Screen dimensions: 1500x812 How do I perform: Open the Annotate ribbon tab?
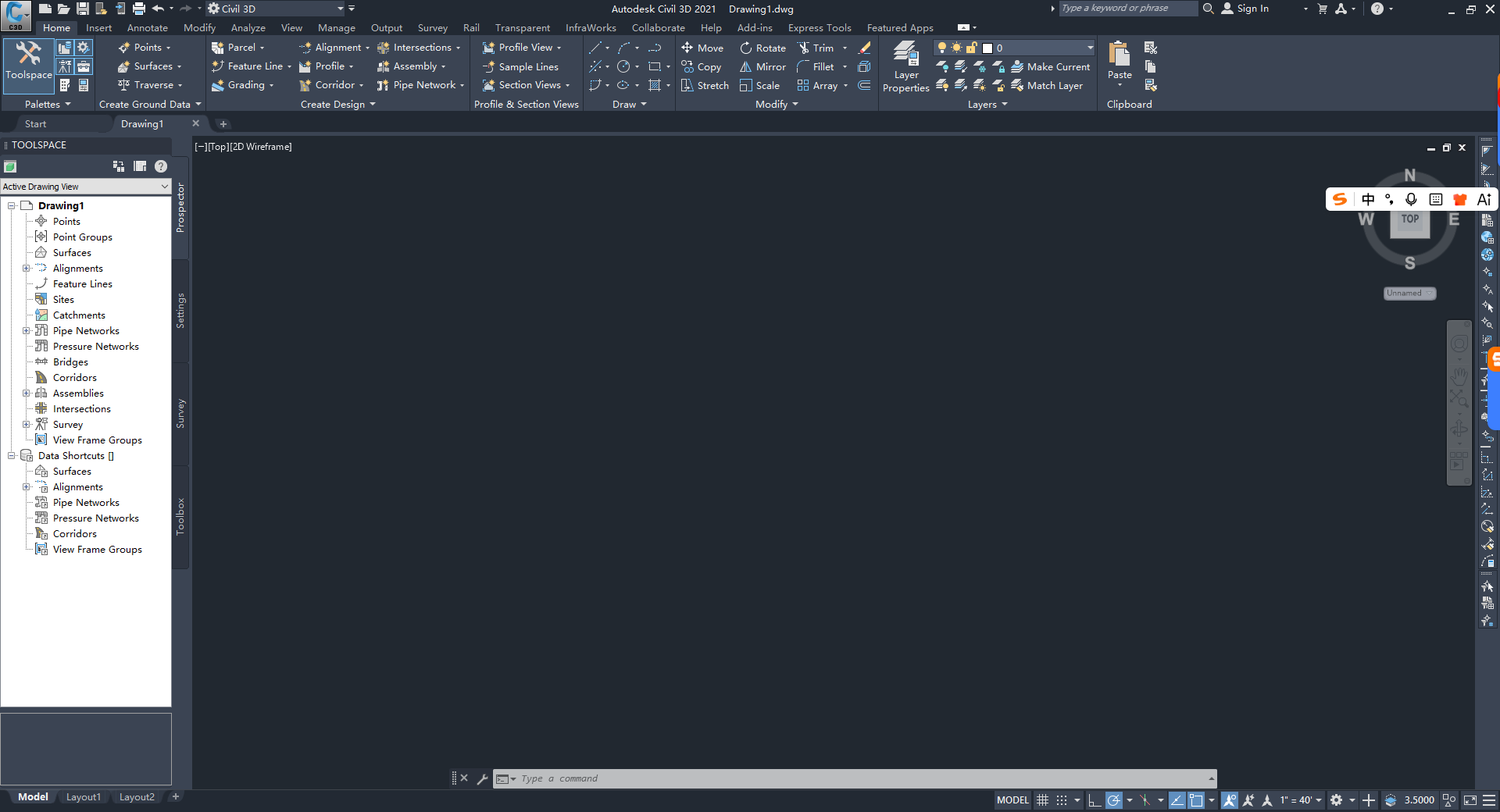point(147,28)
